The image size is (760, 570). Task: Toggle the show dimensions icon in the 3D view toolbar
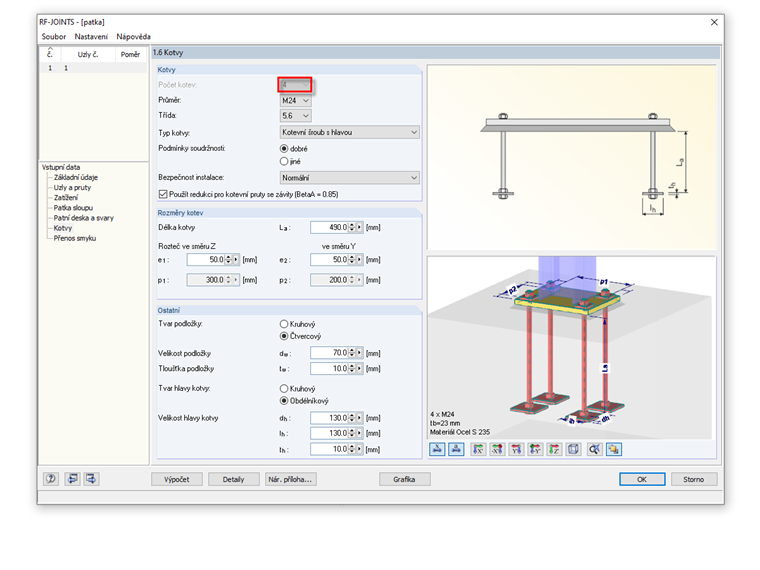[437, 449]
